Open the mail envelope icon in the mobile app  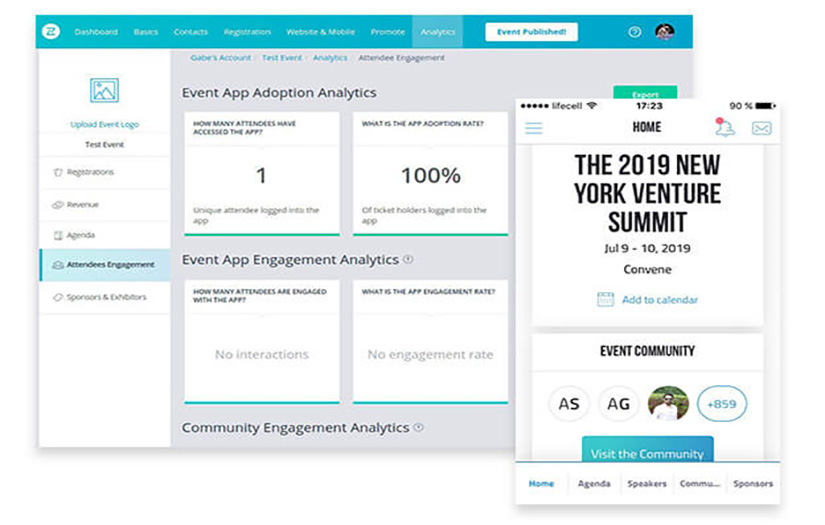point(761,128)
